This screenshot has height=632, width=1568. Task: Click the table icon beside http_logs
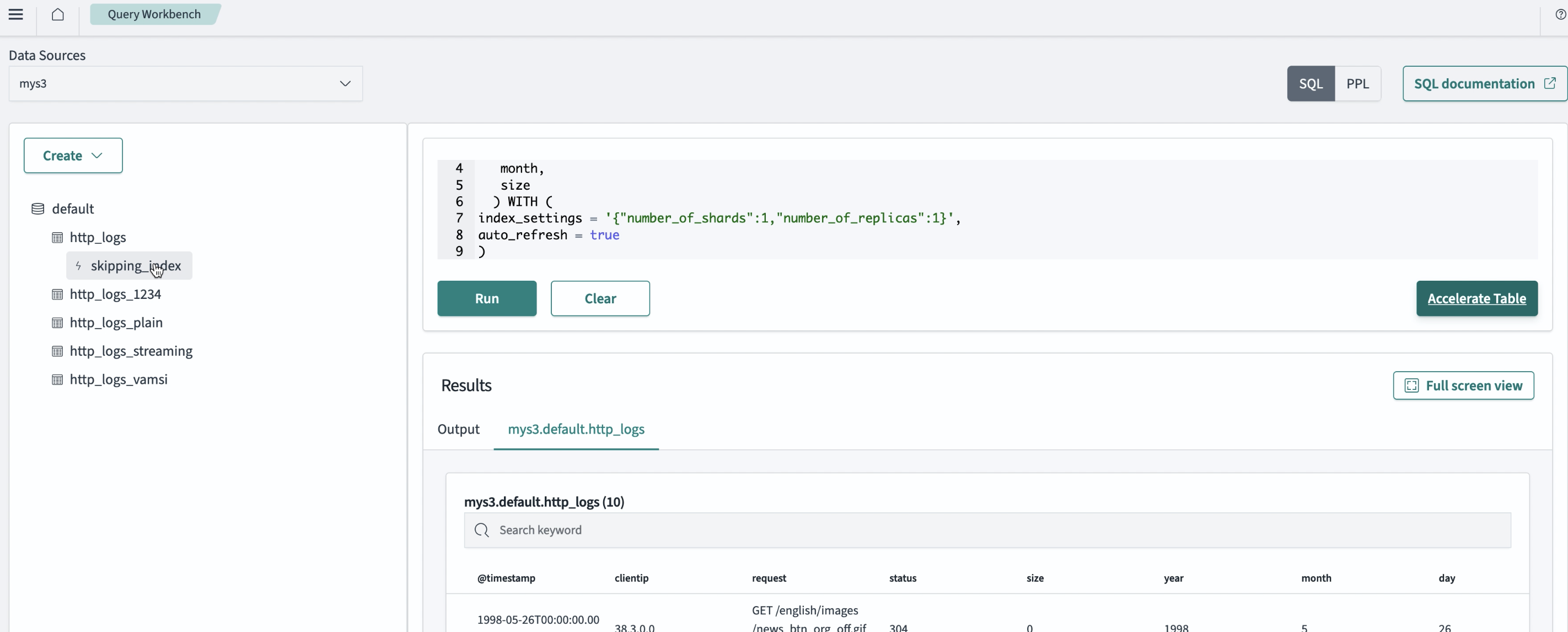point(58,238)
